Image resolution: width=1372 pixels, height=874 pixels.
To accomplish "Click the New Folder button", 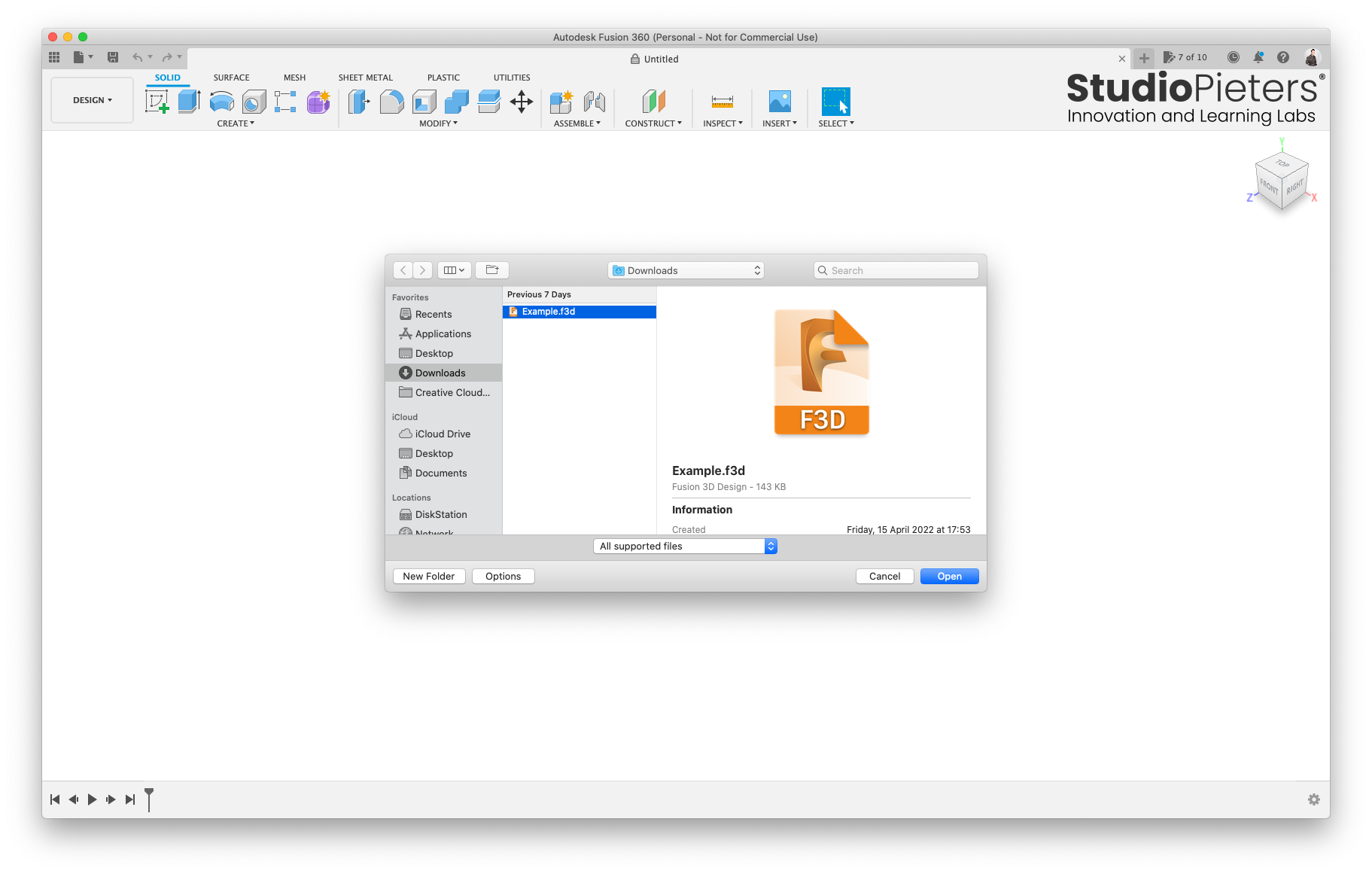I will tap(429, 577).
